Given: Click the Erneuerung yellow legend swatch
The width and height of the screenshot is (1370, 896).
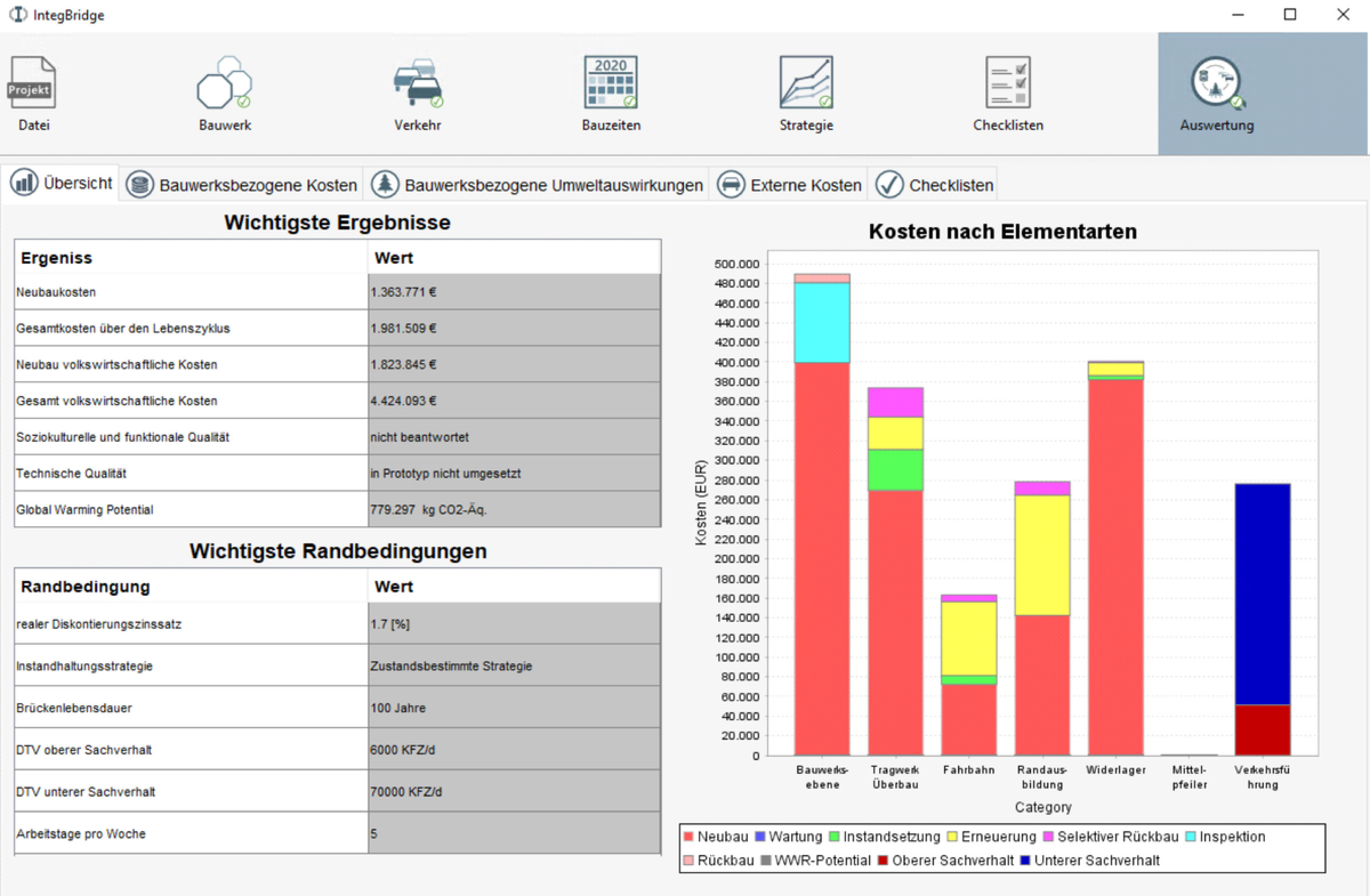Looking at the screenshot, I should [x=952, y=836].
